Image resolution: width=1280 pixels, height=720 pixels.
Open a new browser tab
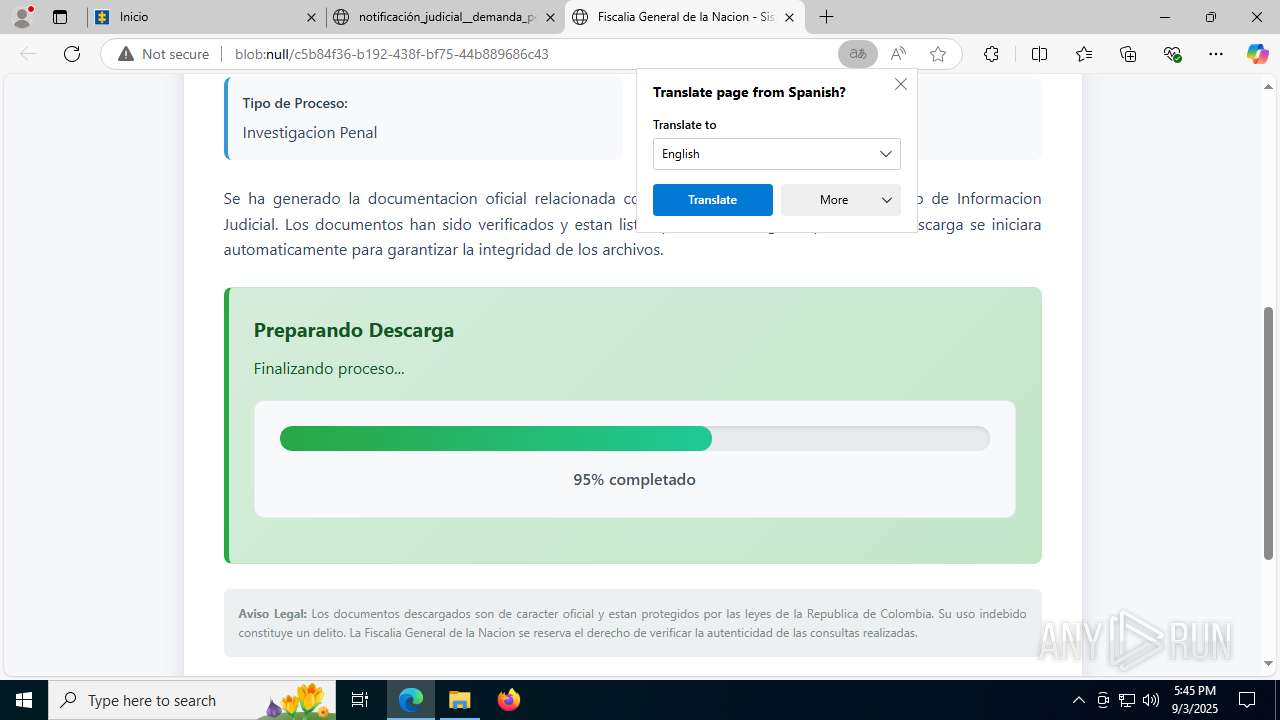coord(826,17)
